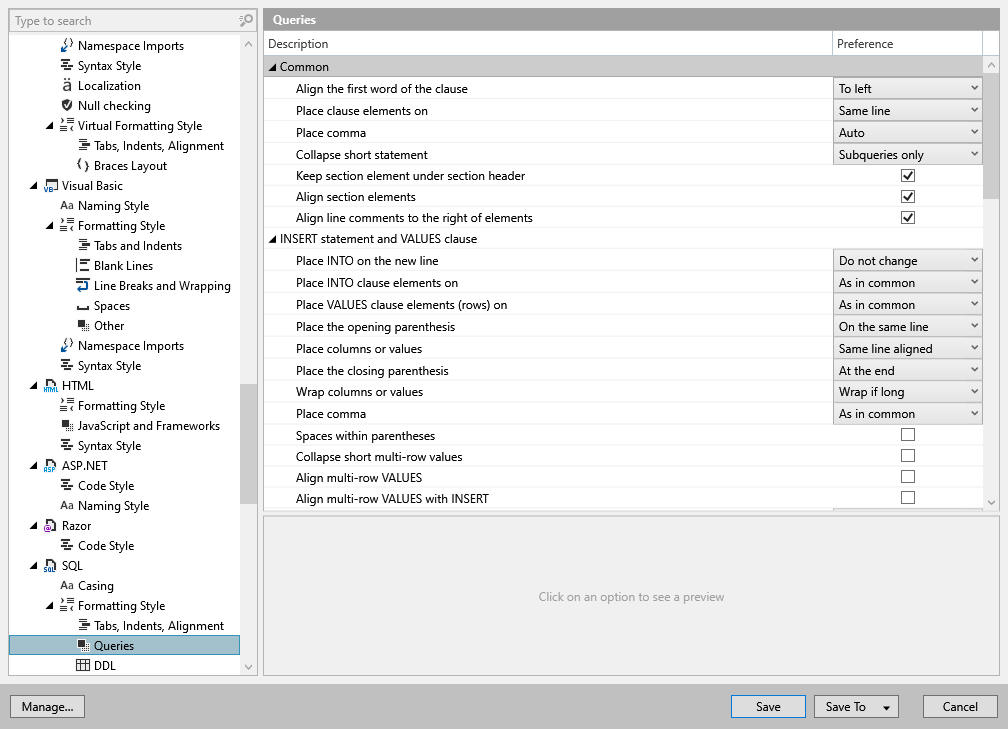
Task: Click the DDL table icon
Action: click(83, 666)
